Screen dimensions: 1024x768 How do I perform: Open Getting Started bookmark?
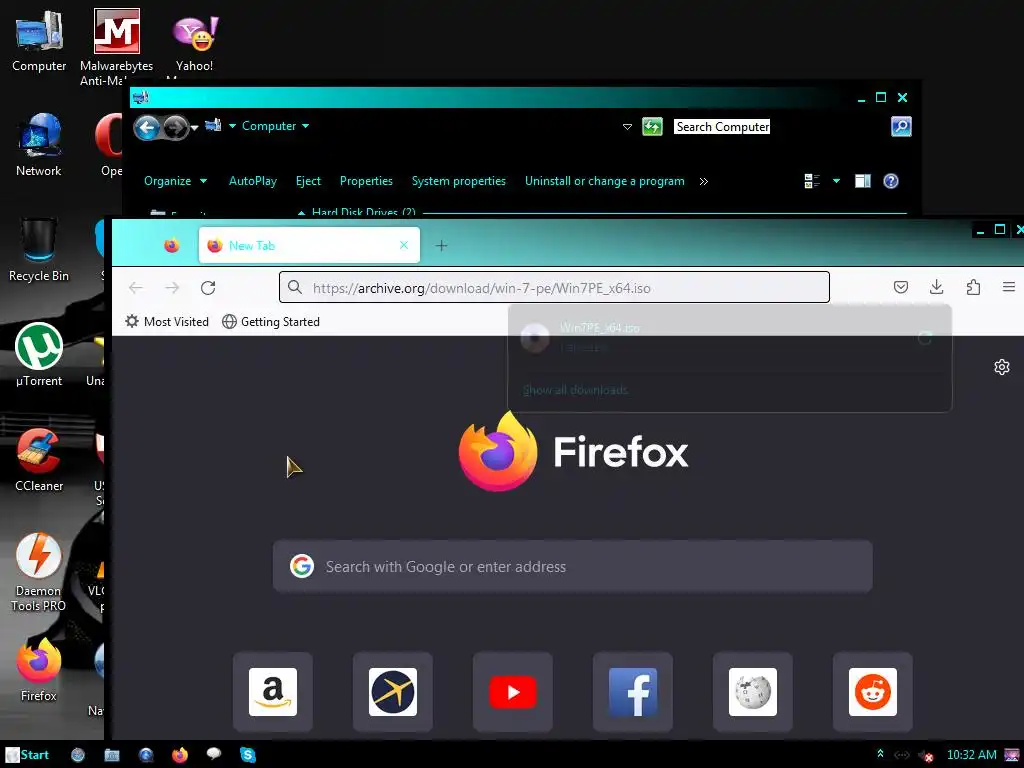point(271,321)
